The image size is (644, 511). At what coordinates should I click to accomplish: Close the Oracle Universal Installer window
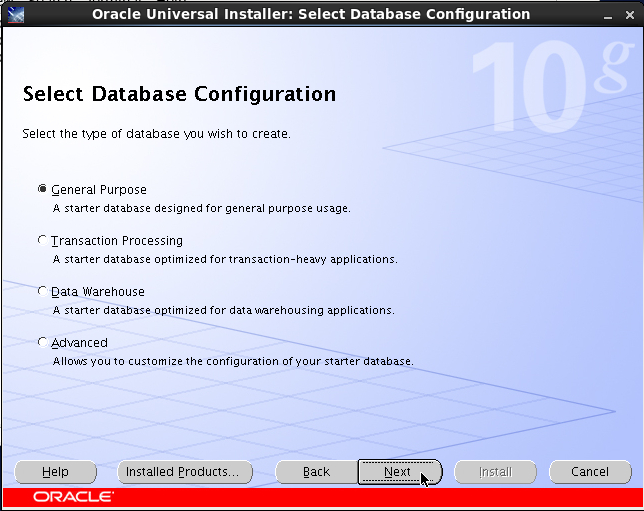630,15
